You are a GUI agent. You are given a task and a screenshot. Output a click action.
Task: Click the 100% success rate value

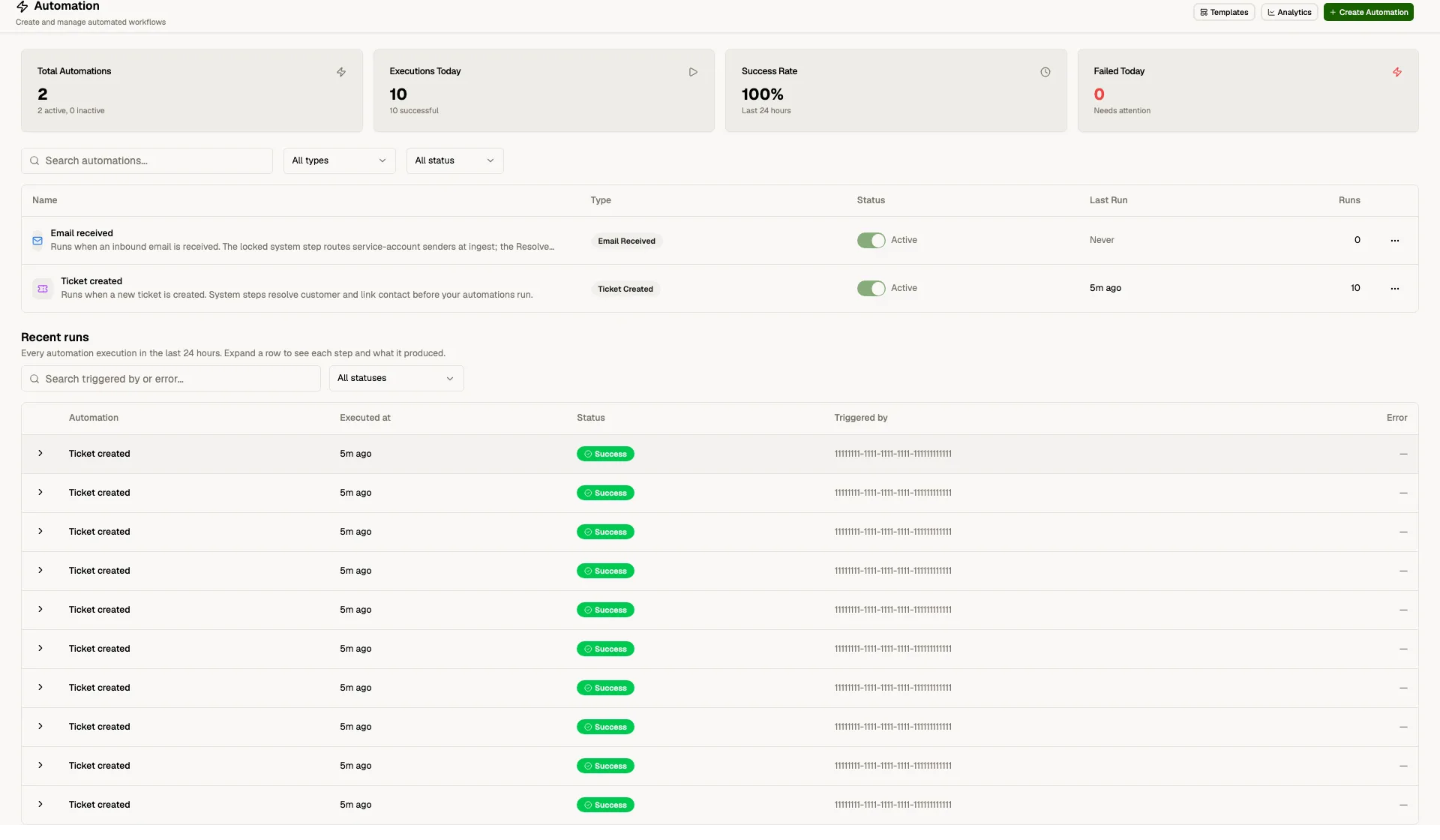[x=763, y=94]
